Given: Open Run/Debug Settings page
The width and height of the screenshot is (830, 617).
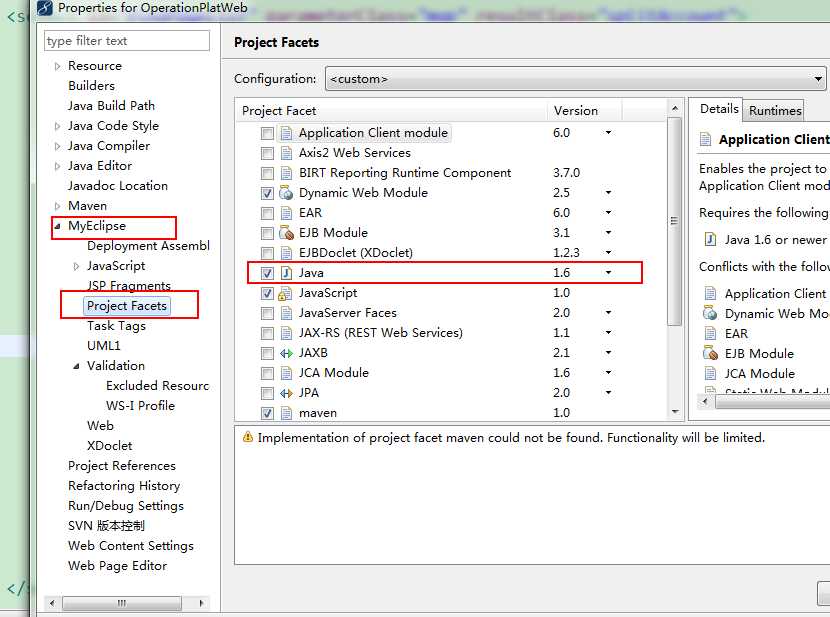Looking at the screenshot, I should pyautogui.click(x=126, y=506).
